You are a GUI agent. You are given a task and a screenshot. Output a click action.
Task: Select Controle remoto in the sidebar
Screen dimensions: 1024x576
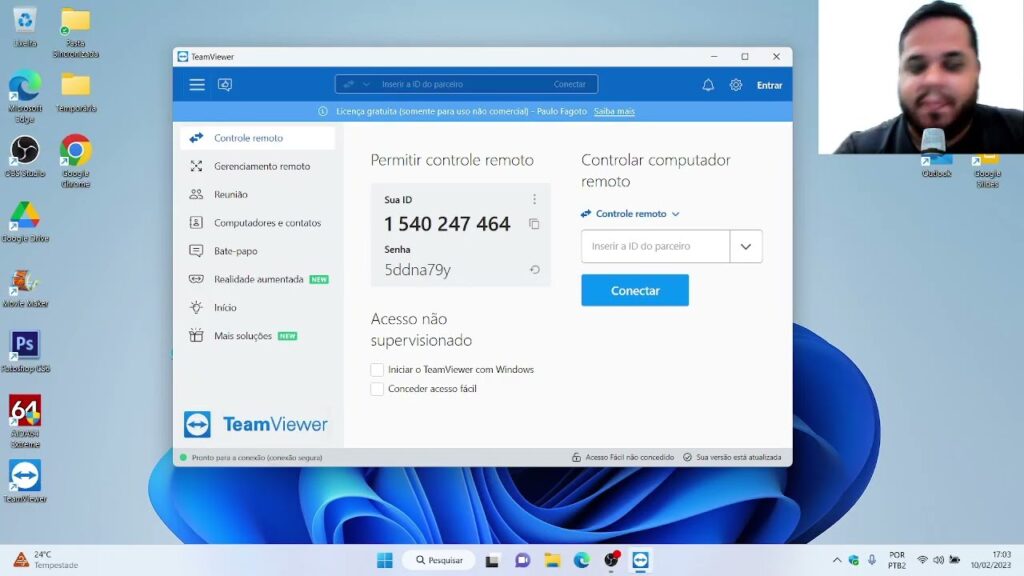click(257, 138)
